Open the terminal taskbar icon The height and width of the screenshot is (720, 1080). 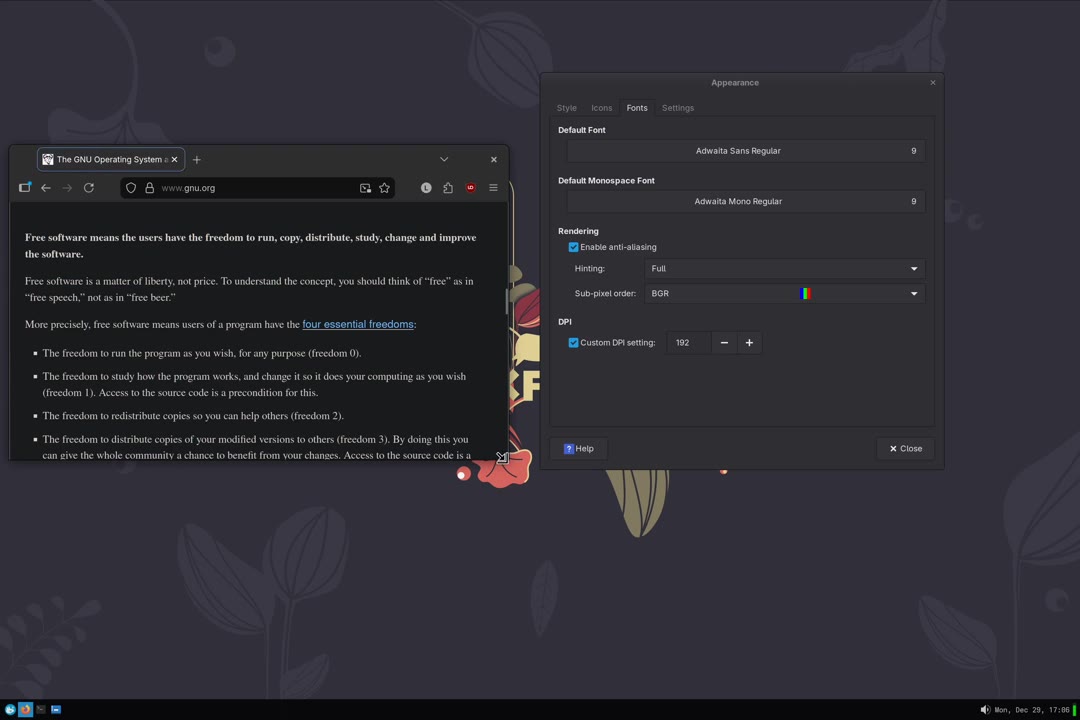tap(41, 709)
